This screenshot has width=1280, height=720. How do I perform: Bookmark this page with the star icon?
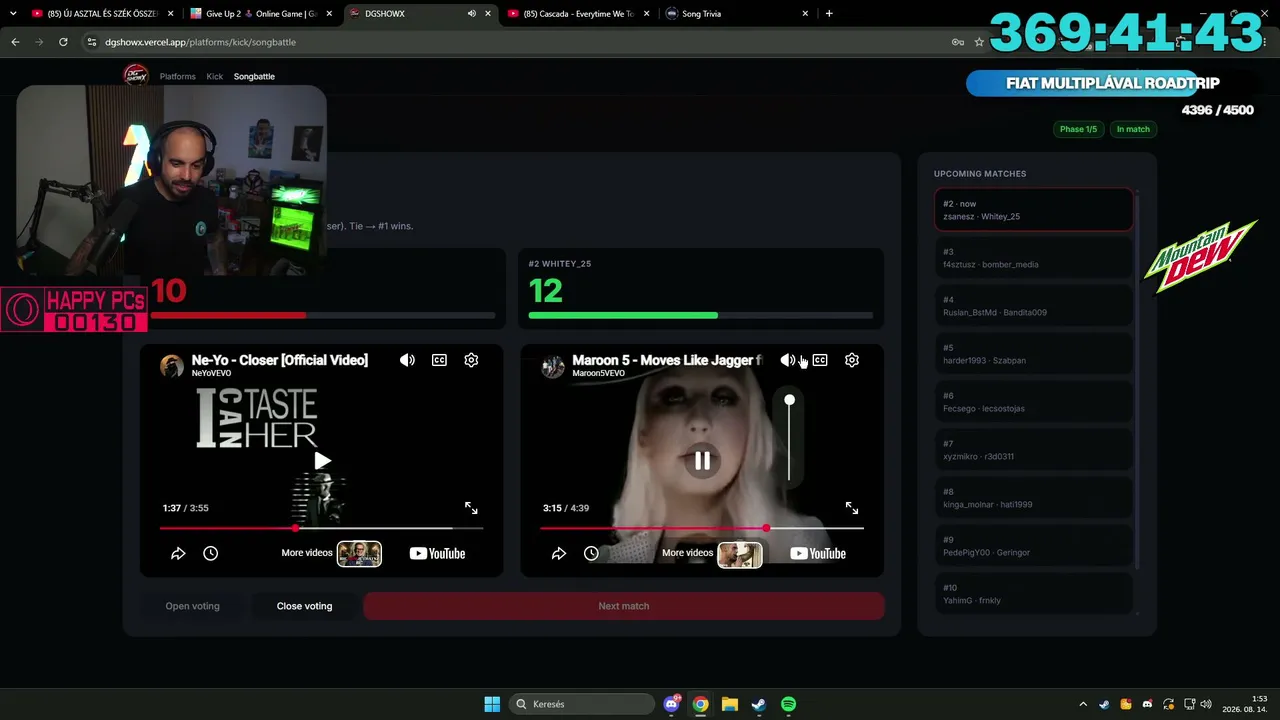click(979, 42)
